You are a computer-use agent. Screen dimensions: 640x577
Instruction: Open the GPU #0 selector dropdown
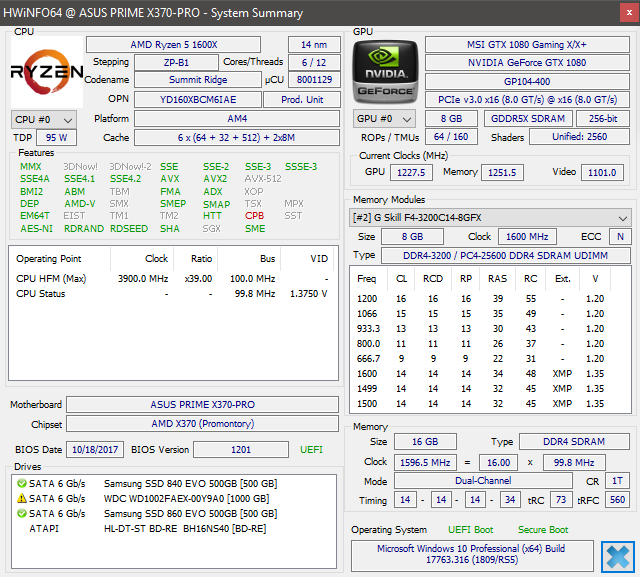pos(384,119)
